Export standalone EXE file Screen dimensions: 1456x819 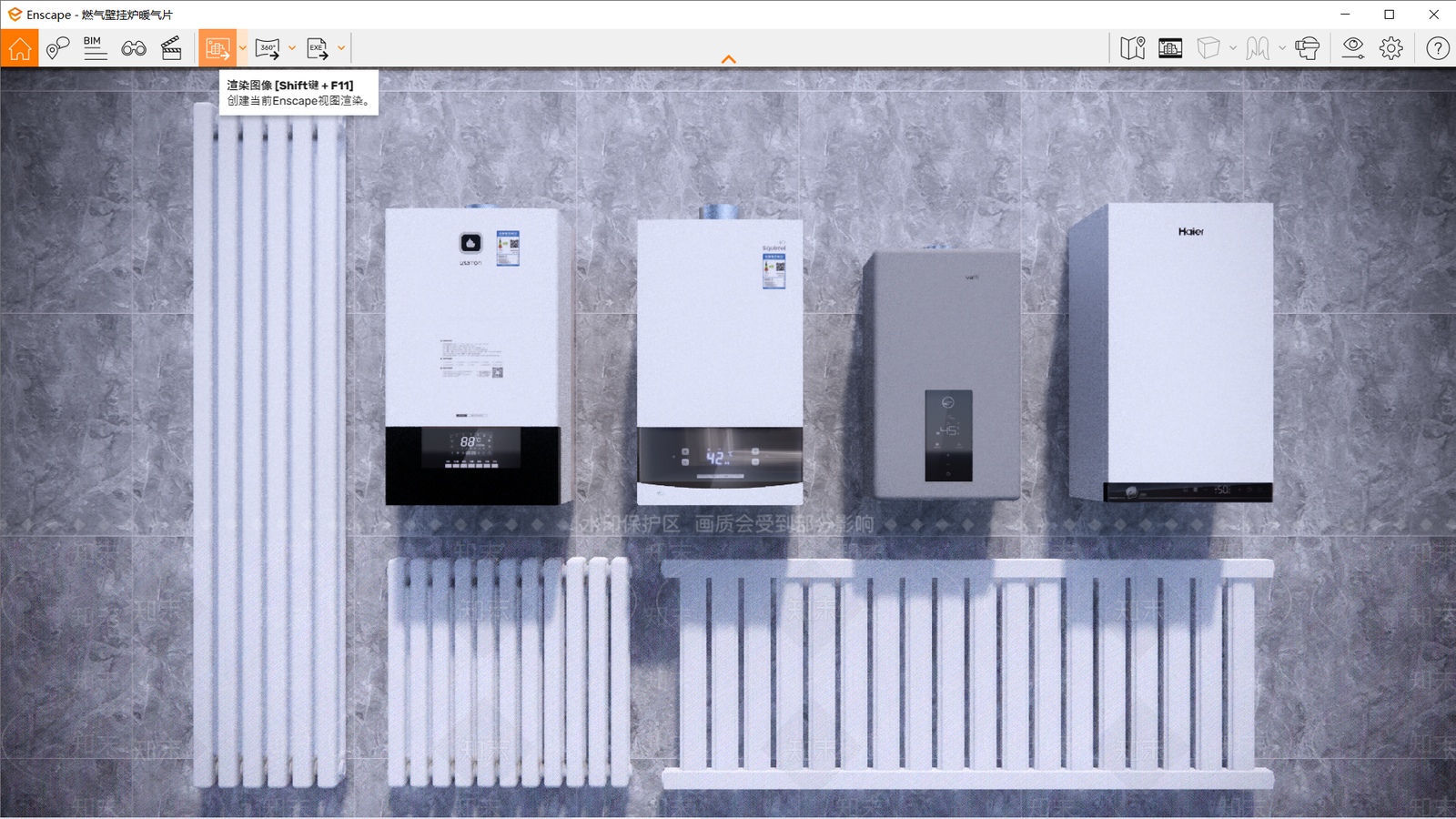[x=318, y=48]
